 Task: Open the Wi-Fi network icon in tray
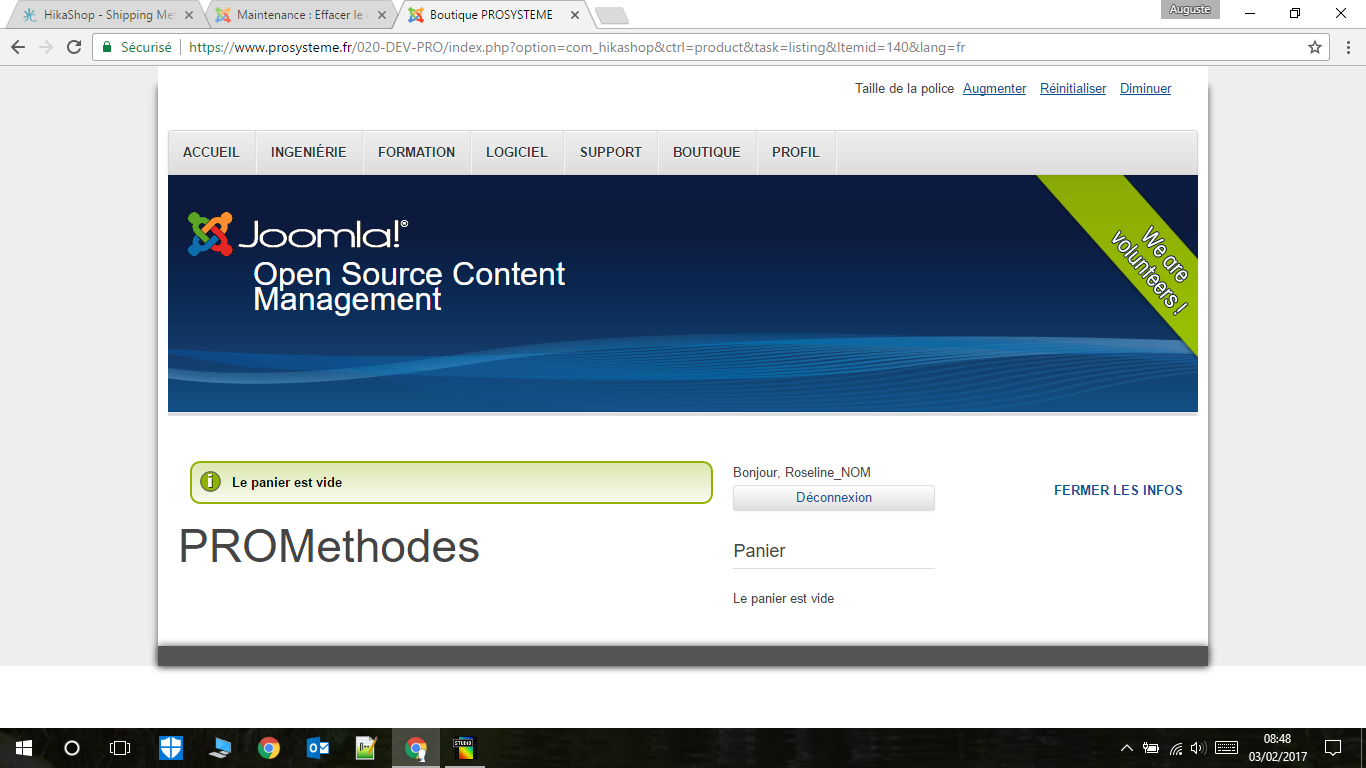1176,747
